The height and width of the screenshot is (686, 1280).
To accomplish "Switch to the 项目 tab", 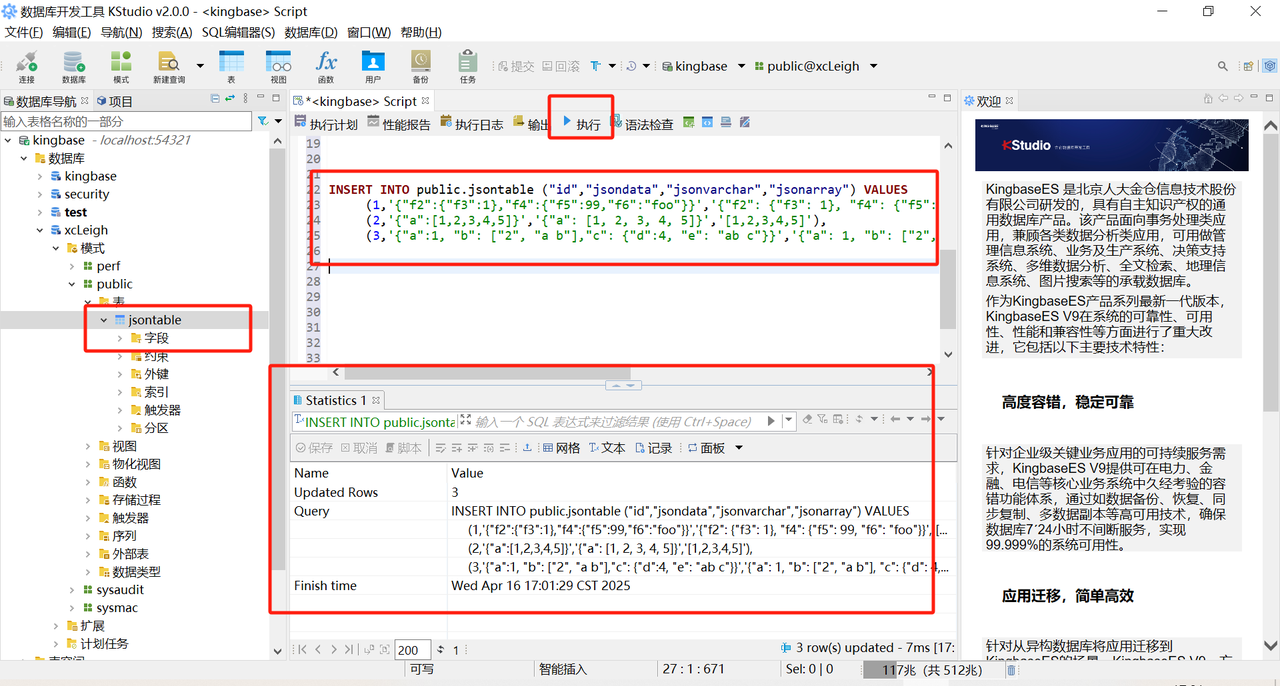I will coord(114,101).
